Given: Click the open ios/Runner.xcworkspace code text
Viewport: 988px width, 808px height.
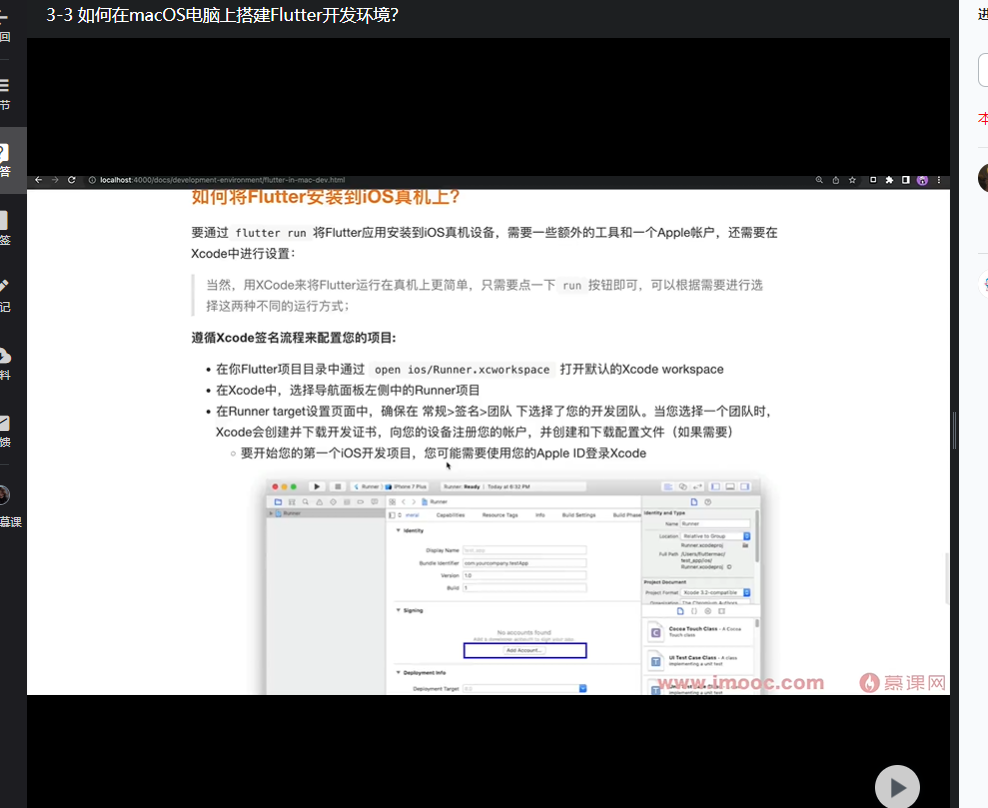Looking at the screenshot, I should (462, 370).
